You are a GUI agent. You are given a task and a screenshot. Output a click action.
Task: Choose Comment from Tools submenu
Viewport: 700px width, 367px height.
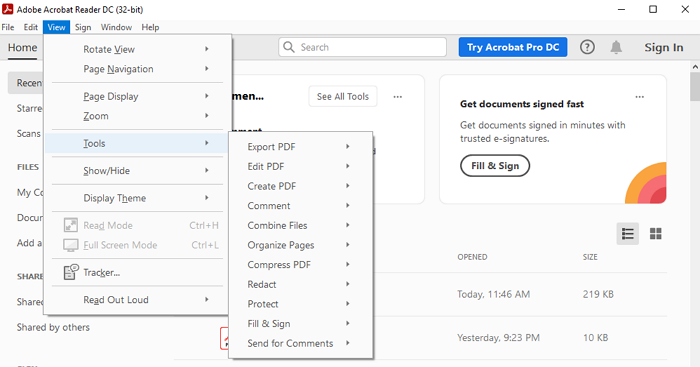point(301,205)
